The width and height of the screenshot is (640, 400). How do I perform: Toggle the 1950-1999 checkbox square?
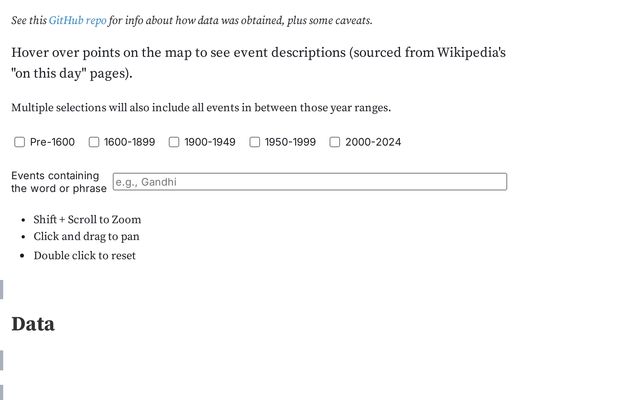[x=255, y=142]
